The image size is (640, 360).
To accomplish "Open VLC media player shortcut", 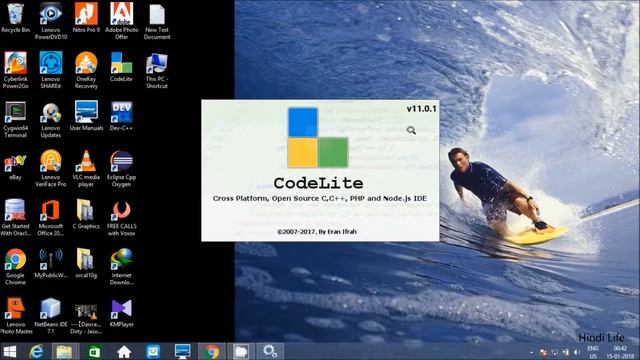I will point(86,168).
